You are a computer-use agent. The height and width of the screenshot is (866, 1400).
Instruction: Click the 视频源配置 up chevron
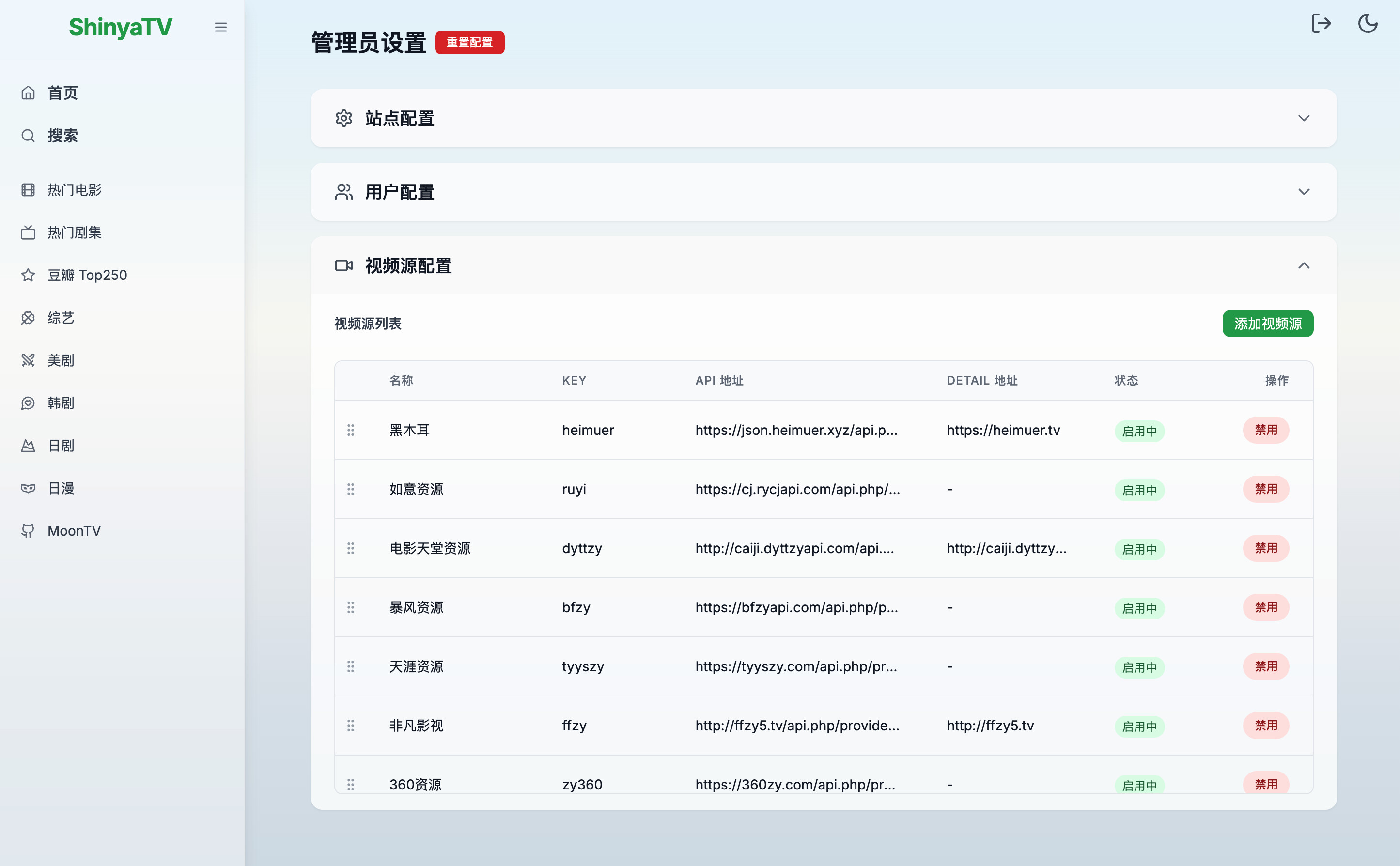pos(1304,266)
